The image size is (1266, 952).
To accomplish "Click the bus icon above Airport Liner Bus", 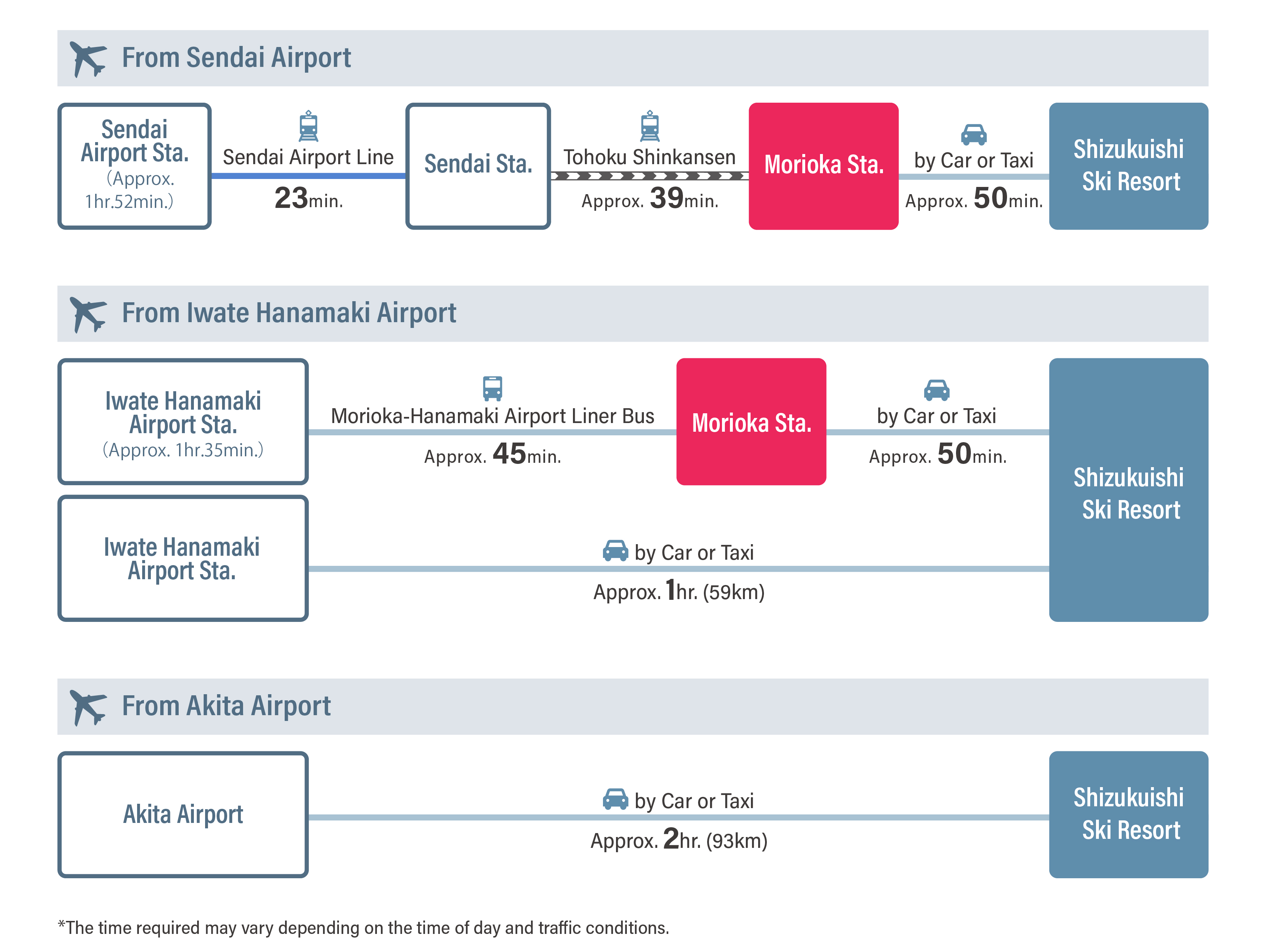I will (492, 388).
